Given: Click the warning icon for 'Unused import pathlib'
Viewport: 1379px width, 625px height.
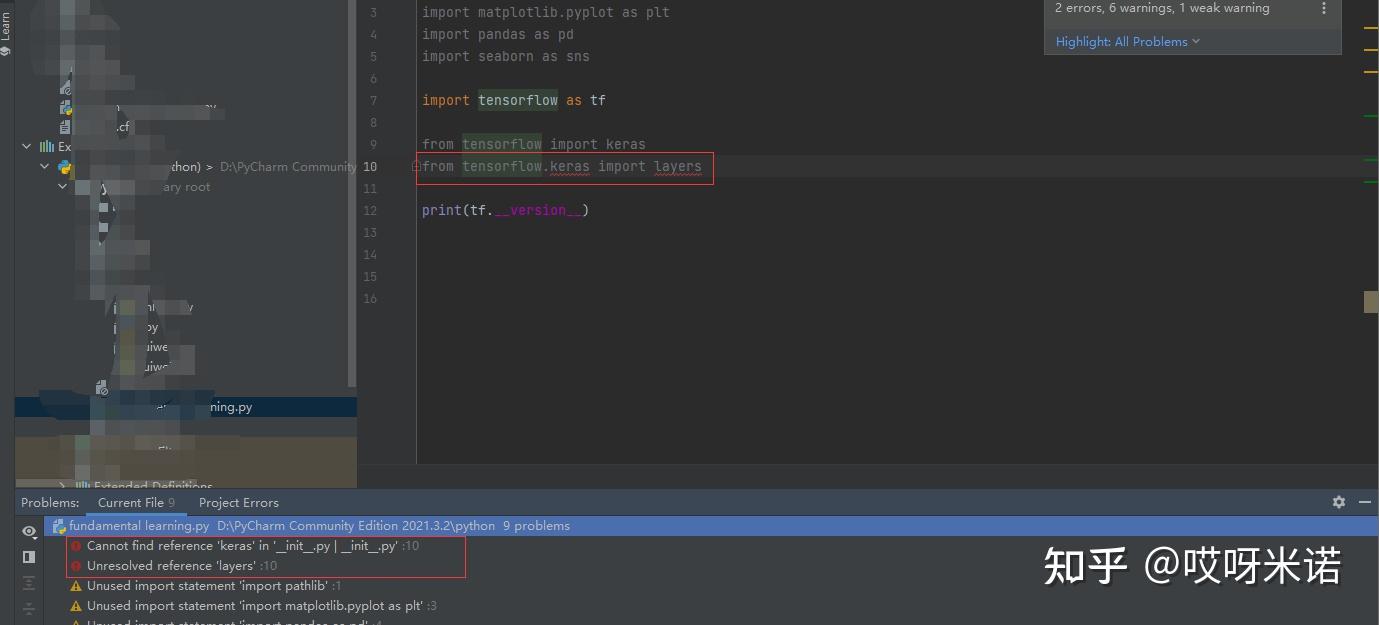Looking at the screenshot, I should (76, 585).
